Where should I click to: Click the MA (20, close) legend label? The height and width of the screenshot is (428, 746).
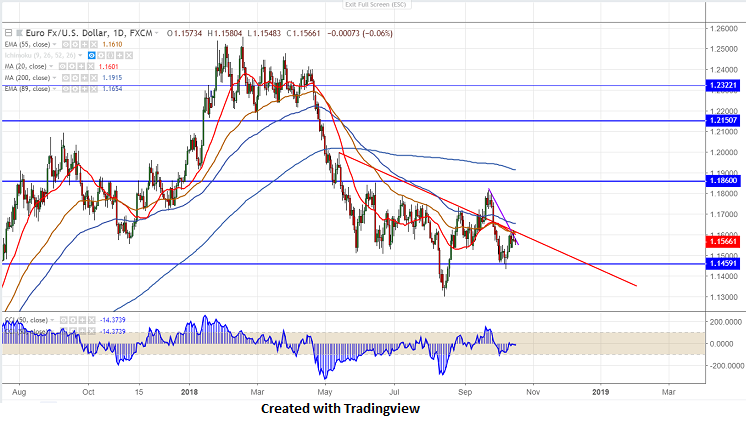click(x=26, y=67)
